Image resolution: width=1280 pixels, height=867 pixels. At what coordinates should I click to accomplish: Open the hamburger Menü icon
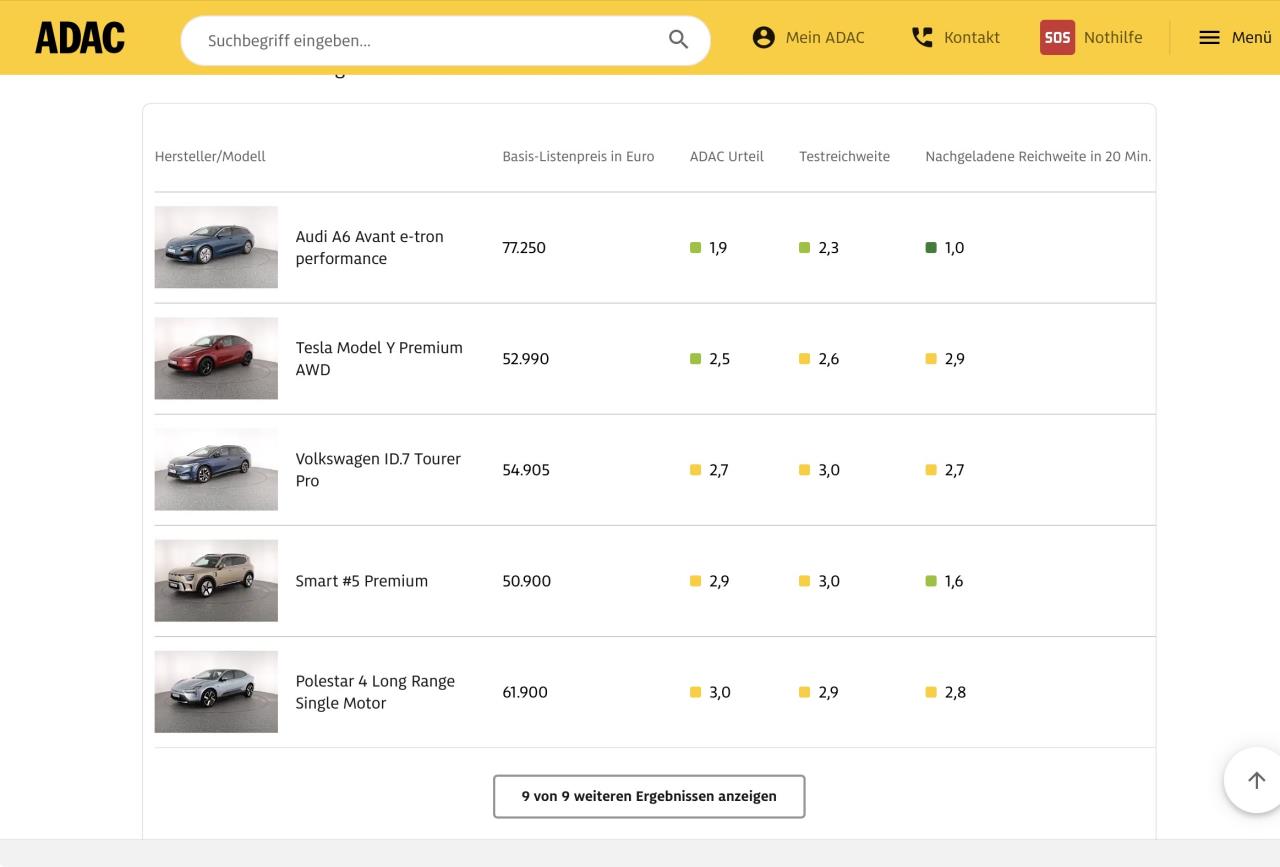(x=1209, y=38)
